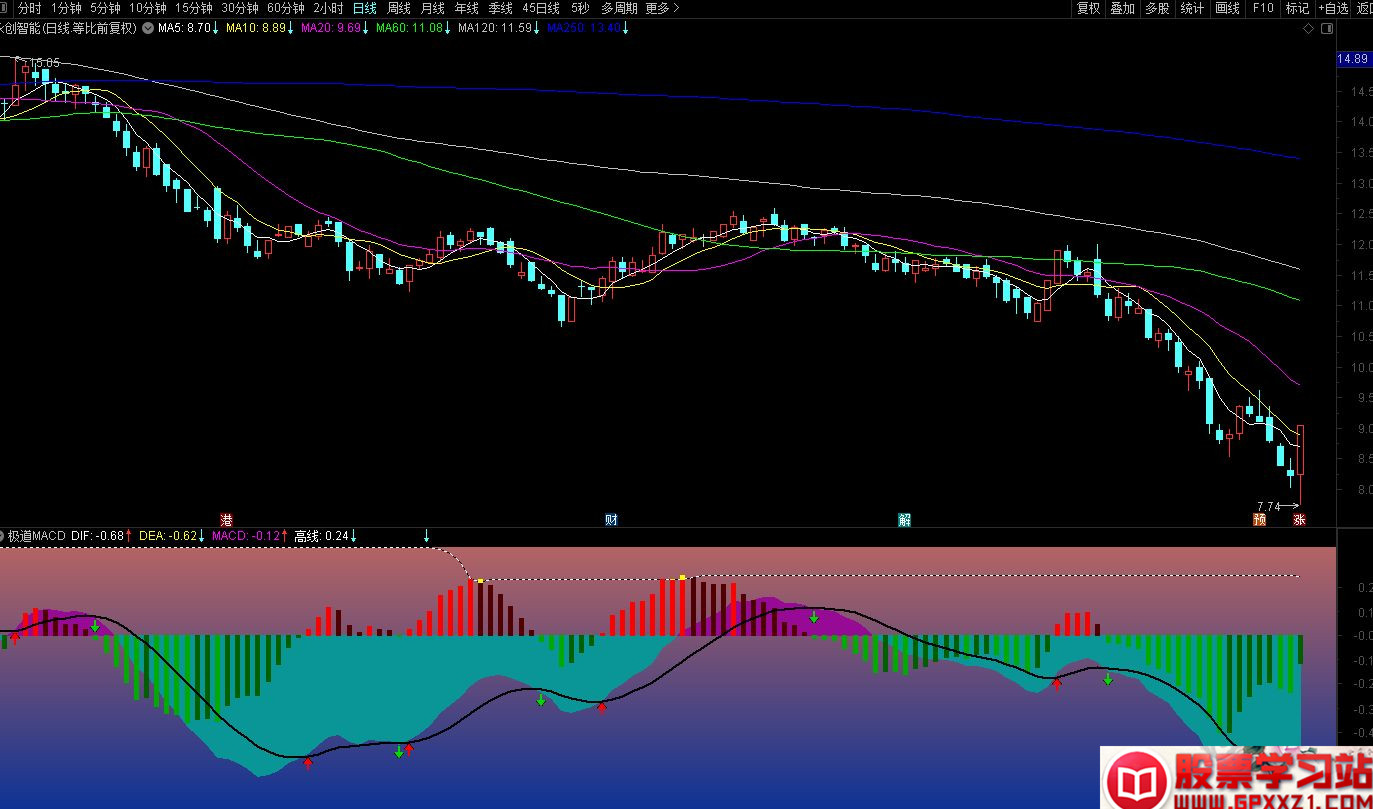The image size is (1373, 809).
Task: Select the 5秒 period tab
Action: pos(580,8)
